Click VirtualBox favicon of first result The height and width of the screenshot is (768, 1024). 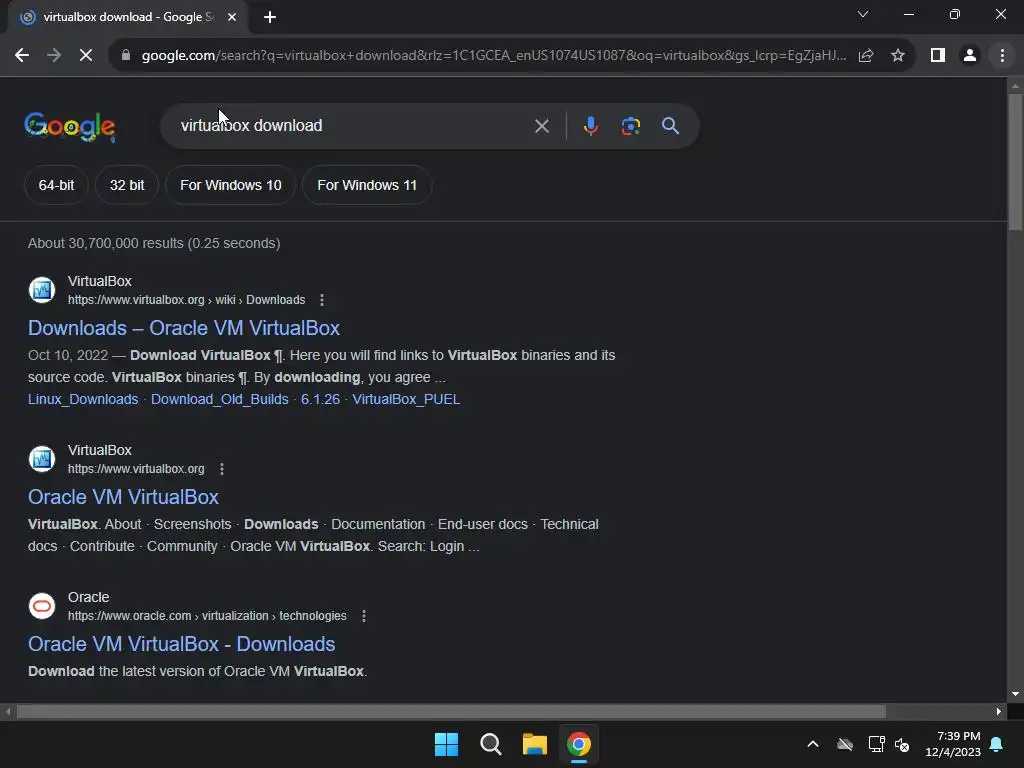[42, 290]
